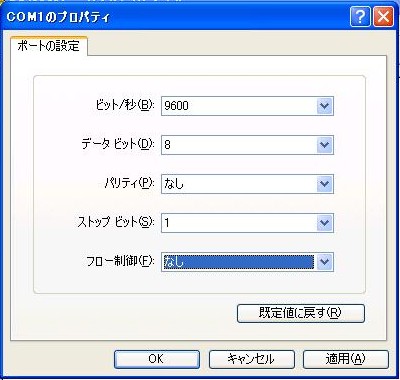Restore defaults with 既定値に戻す button

coord(301,313)
